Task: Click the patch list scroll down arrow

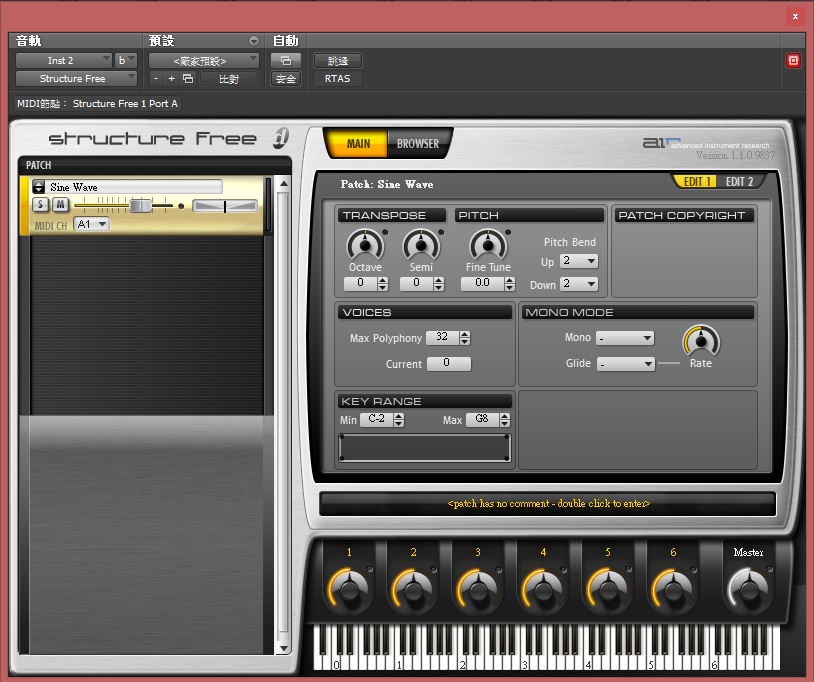Action: pos(283,648)
